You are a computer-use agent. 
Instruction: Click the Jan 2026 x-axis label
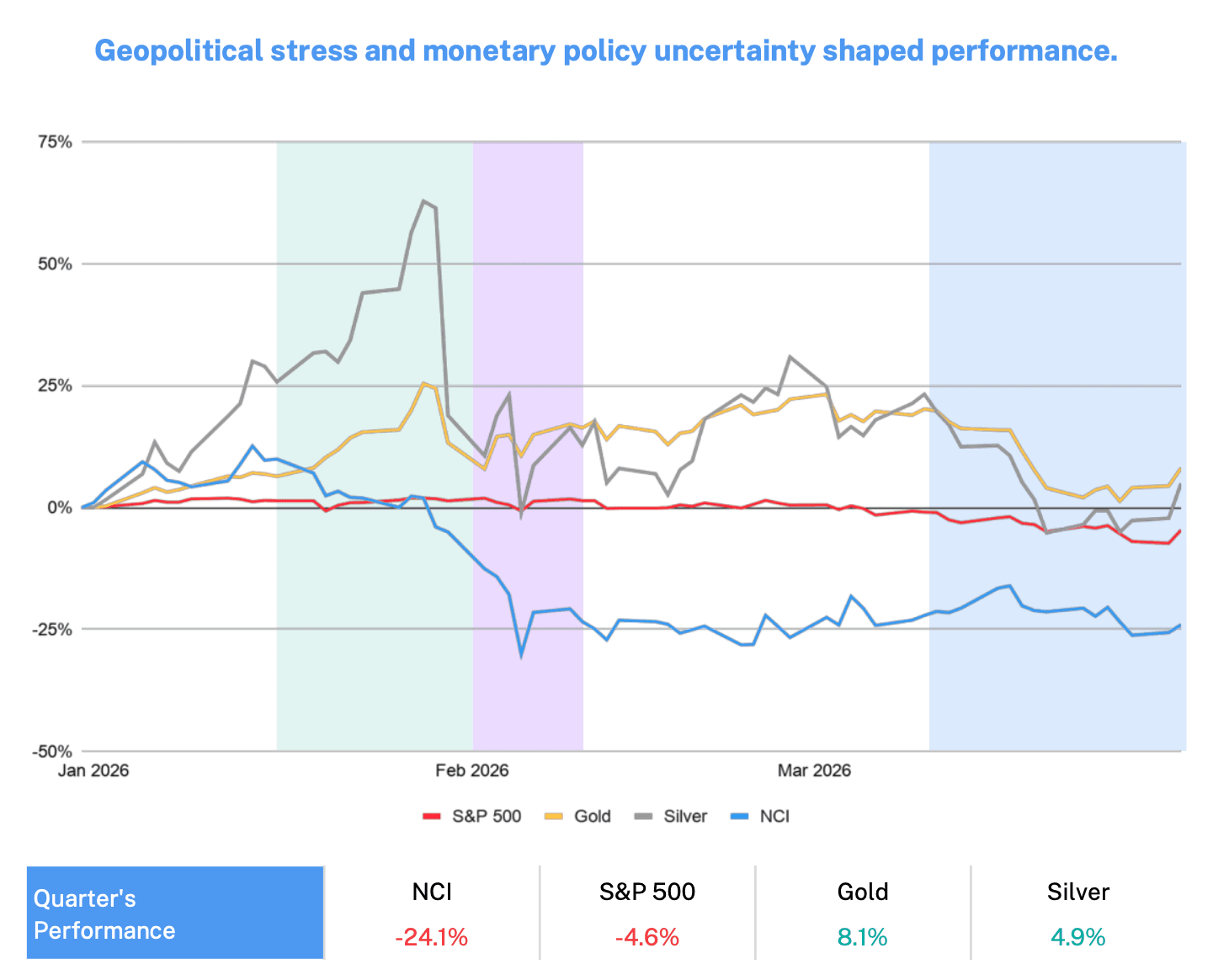pos(93,770)
